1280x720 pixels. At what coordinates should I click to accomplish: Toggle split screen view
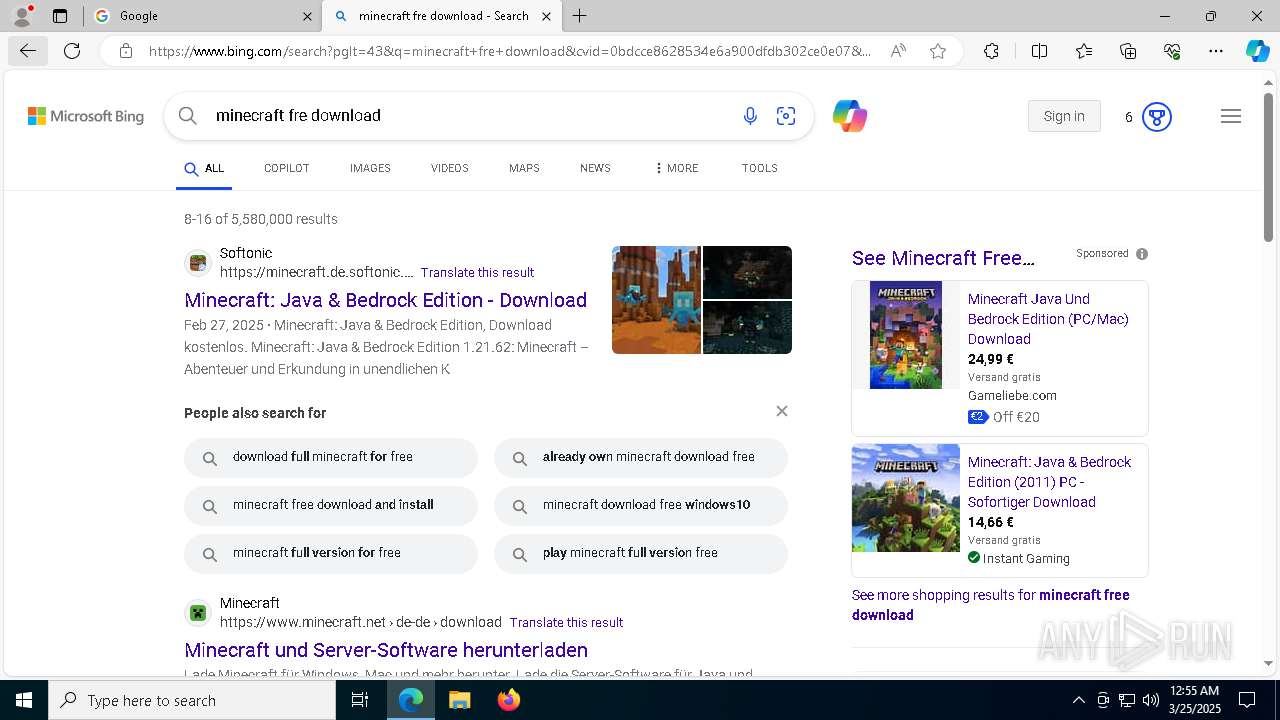(x=1039, y=51)
